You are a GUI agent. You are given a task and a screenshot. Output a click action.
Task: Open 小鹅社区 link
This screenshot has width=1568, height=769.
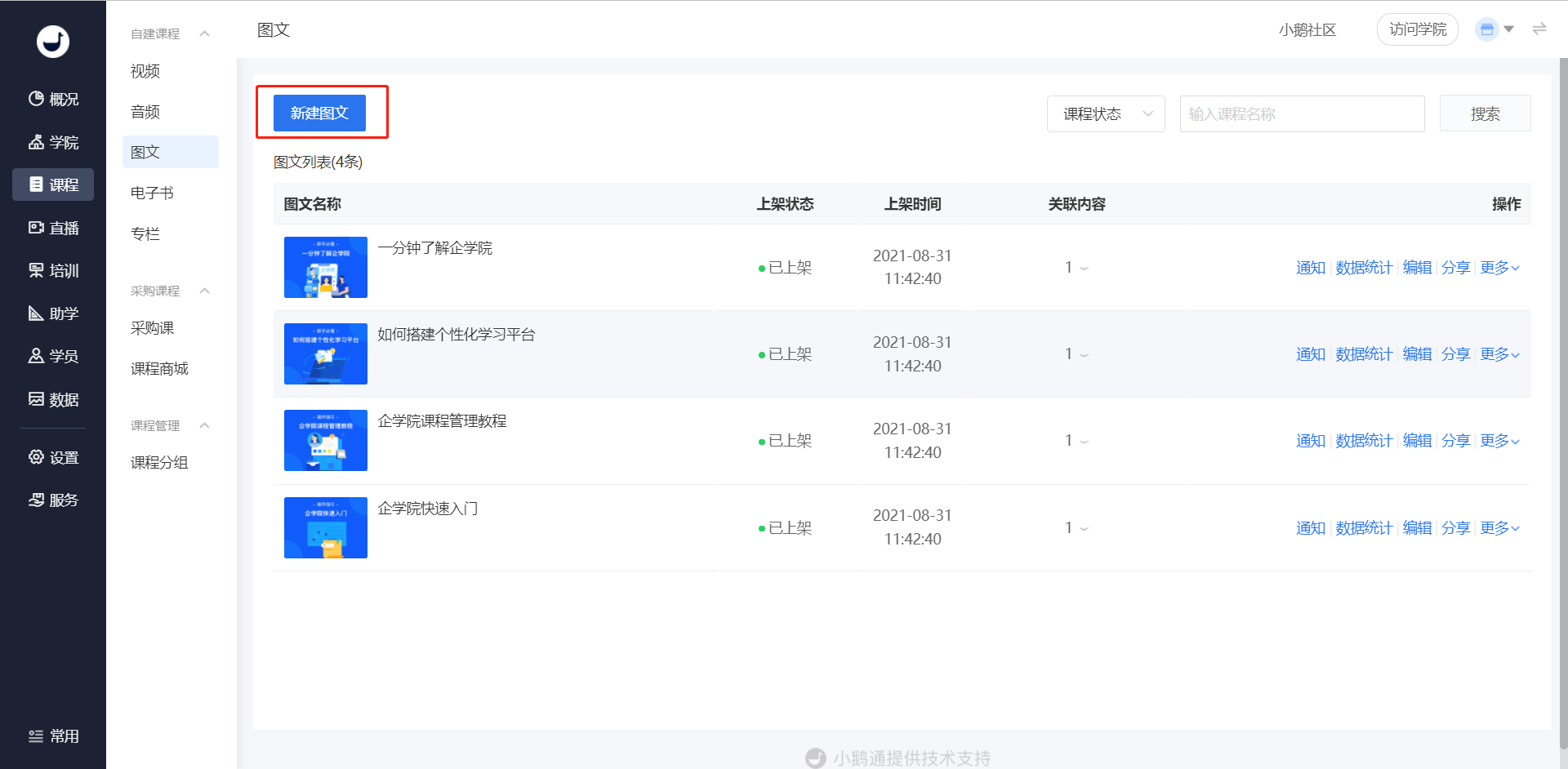point(1307,30)
